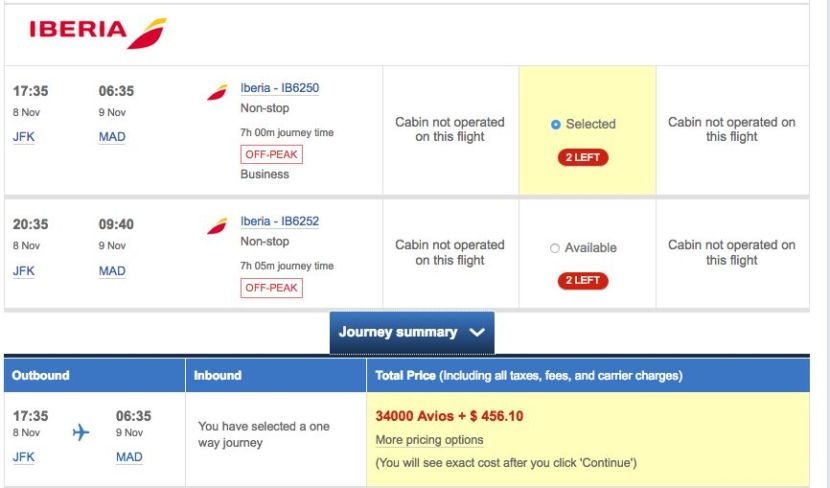Viewport: 830px width, 488px height.
Task: Click the 2 LEFT badge under Available
Action: pyautogui.click(x=583, y=280)
